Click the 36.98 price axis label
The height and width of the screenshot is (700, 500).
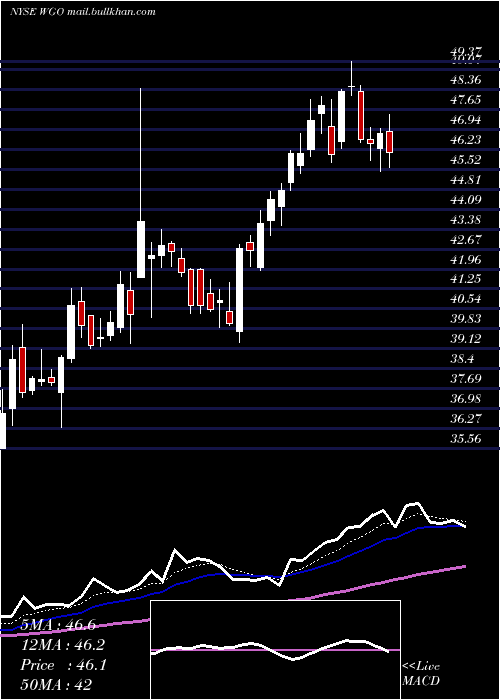pyautogui.click(x=466, y=399)
